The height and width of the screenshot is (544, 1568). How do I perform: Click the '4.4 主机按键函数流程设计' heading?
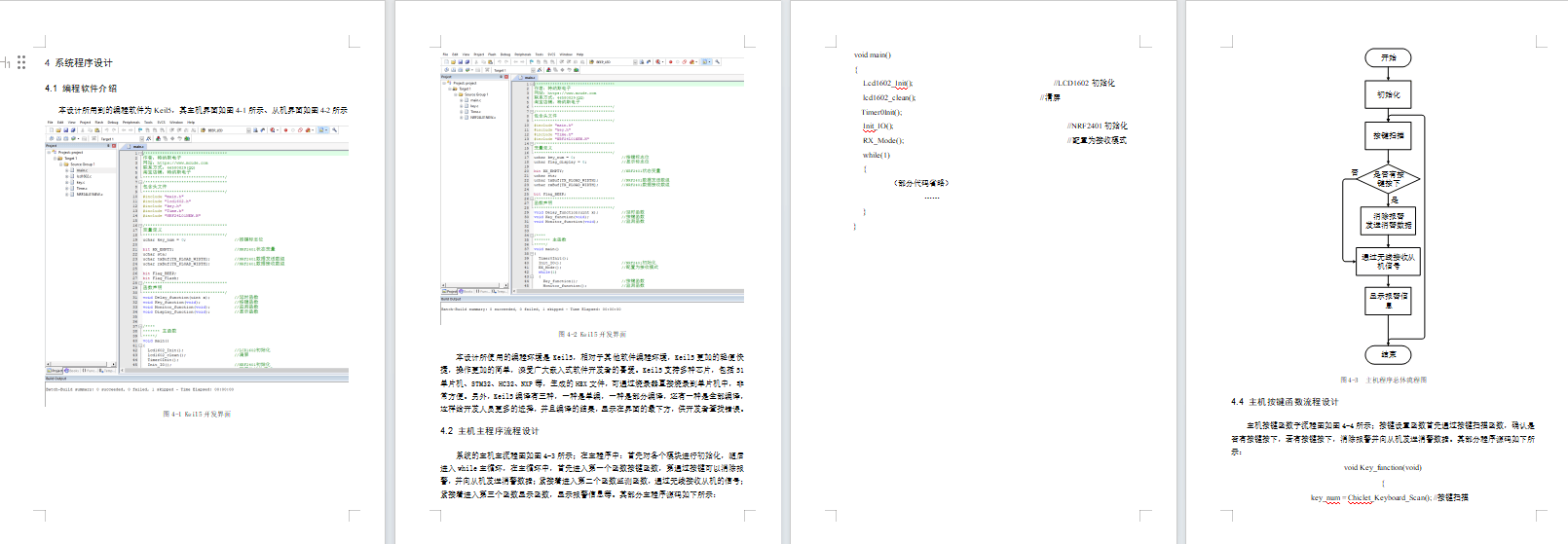coord(1285,402)
